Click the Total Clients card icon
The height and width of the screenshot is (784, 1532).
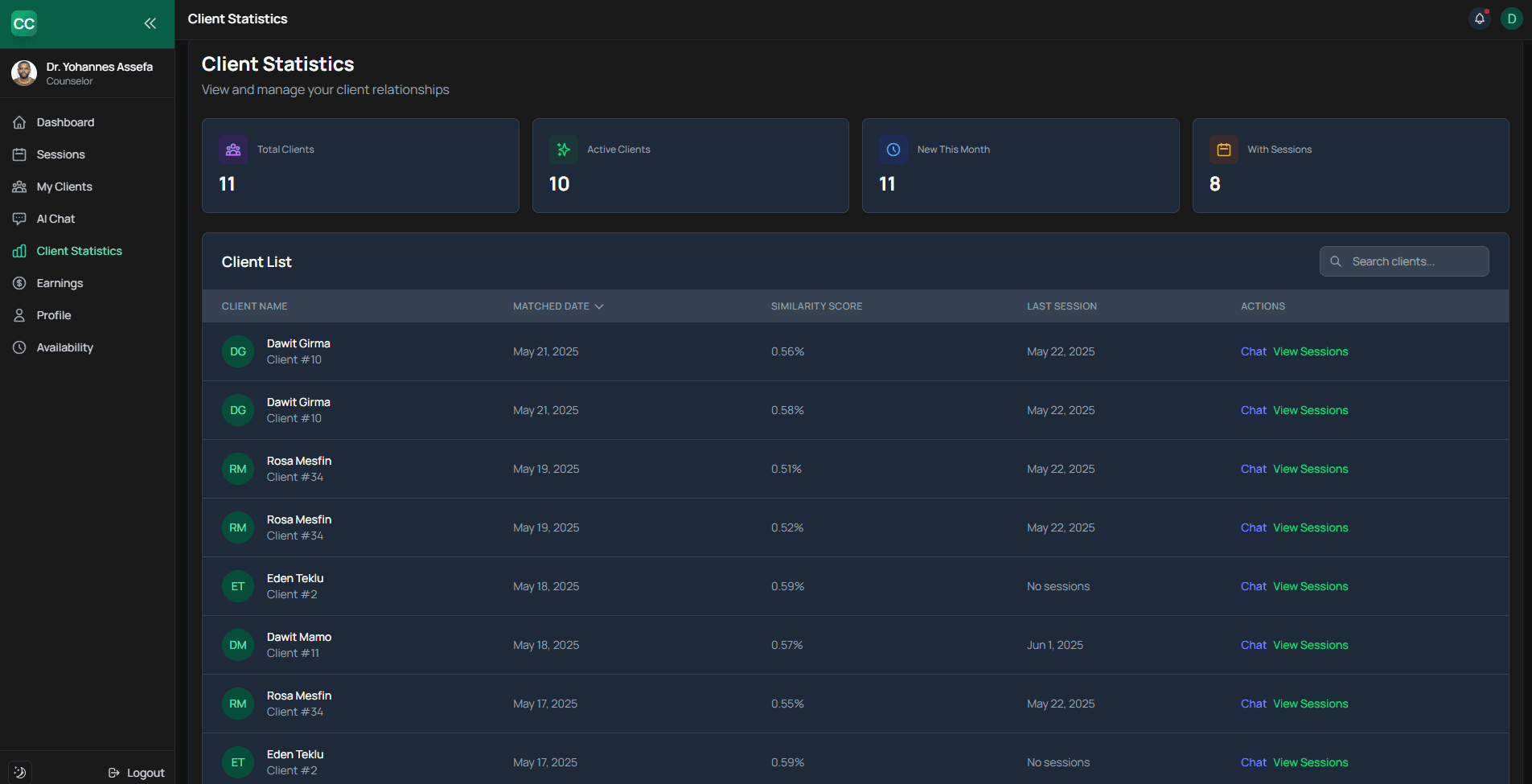(232, 150)
